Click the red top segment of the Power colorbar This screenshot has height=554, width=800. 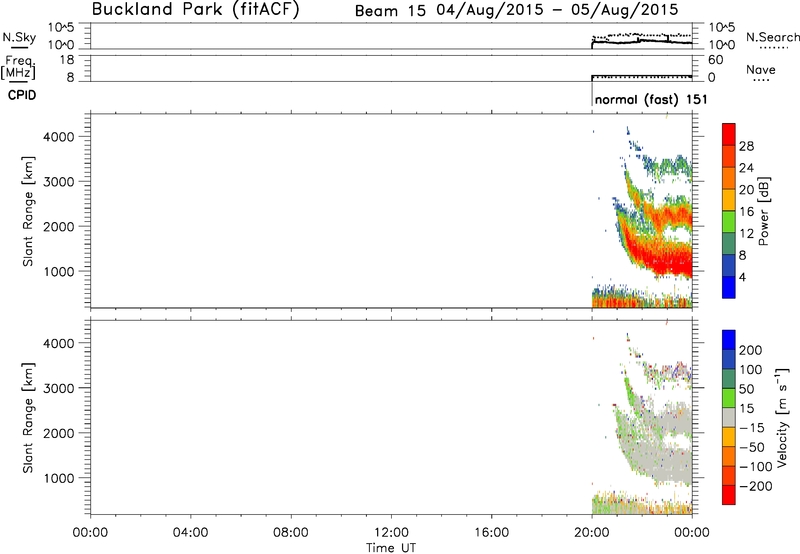pos(729,134)
